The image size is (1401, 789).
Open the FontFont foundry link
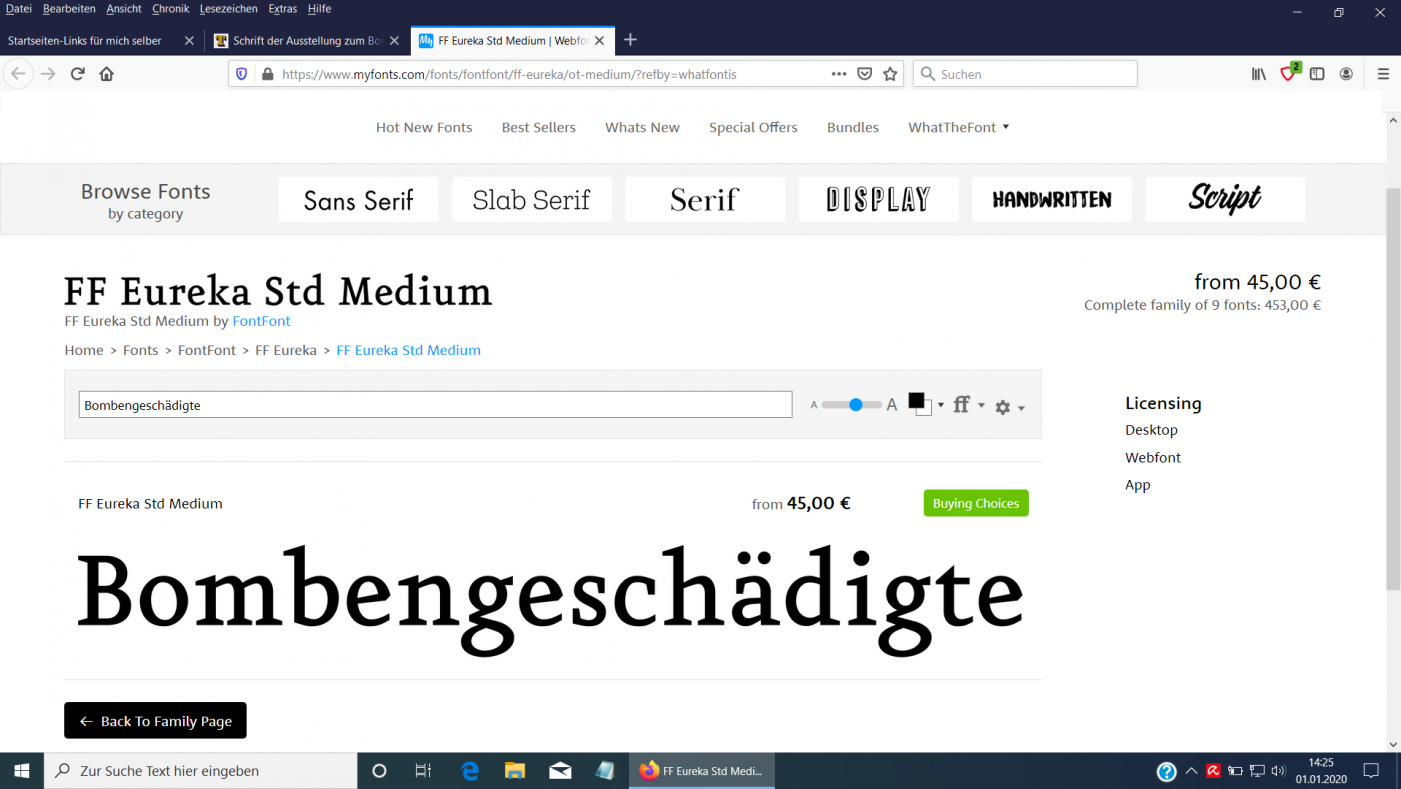click(x=261, y=321)
